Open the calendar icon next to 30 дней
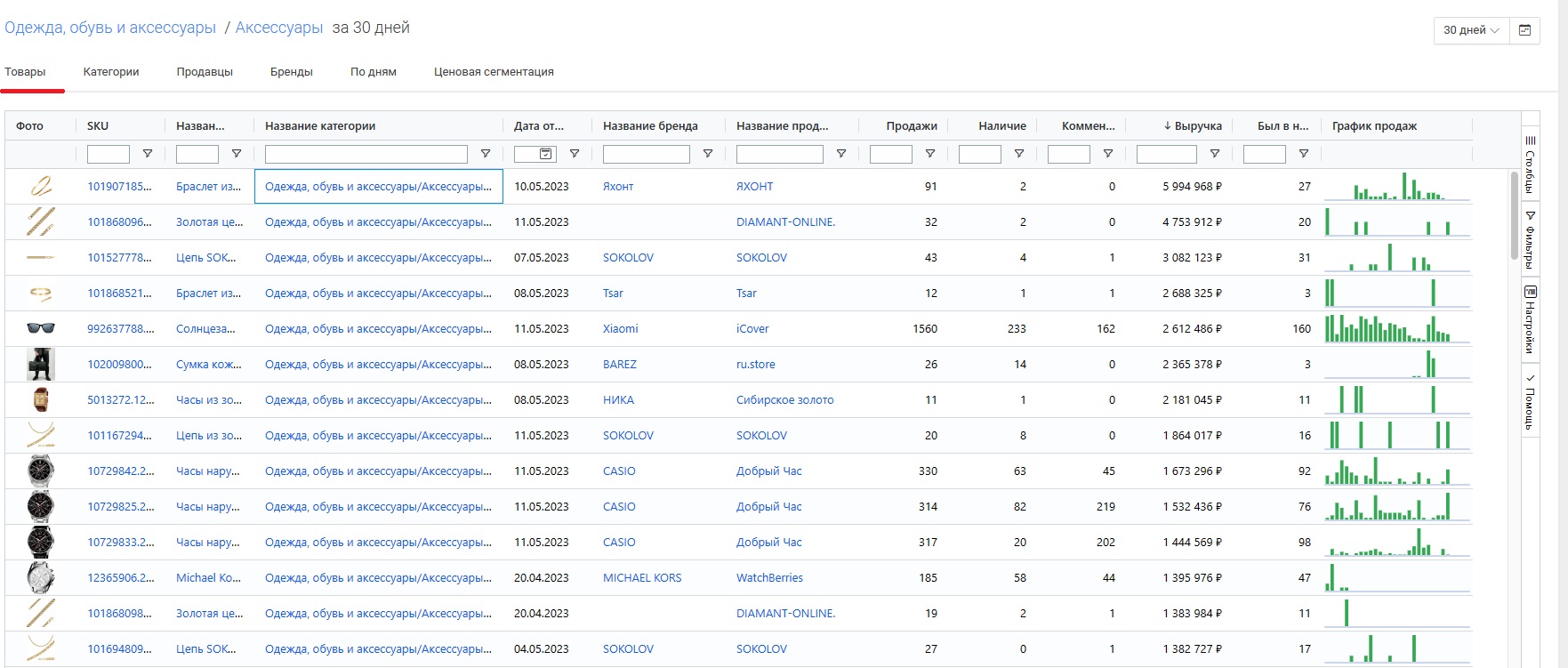The width and height of the screenshot is (1568, 668). point(1524,30)
